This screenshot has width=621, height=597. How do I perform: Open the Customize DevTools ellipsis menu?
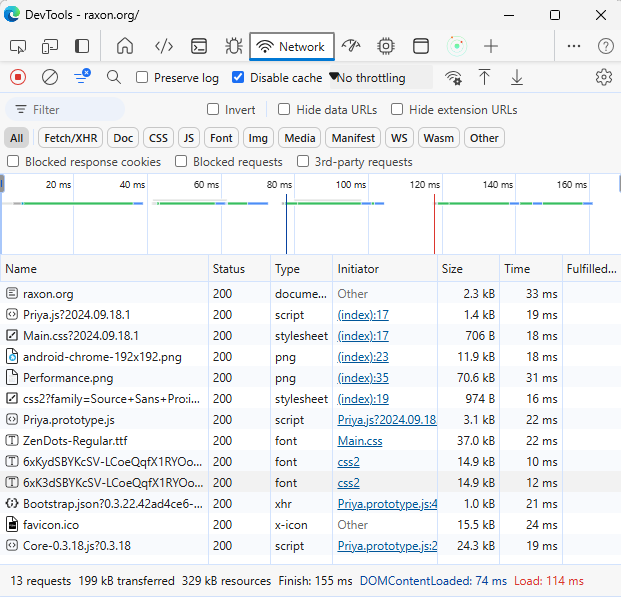(x=574, y=46)
